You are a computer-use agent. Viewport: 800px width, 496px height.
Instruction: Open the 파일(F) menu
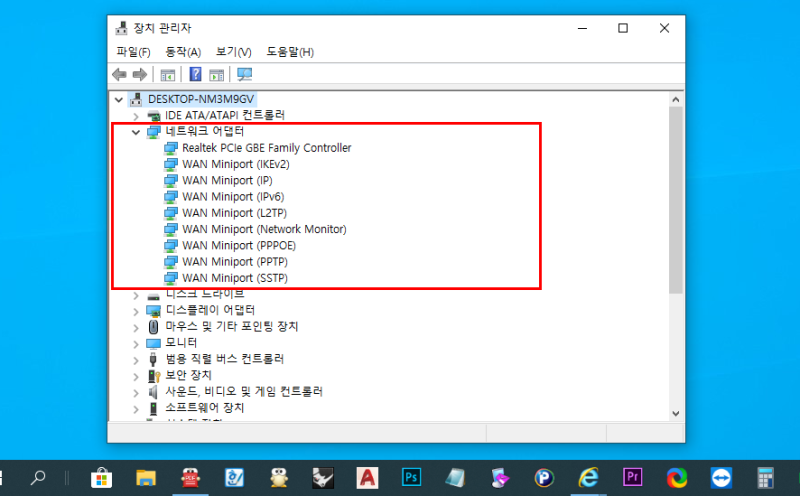pos(133,52)
